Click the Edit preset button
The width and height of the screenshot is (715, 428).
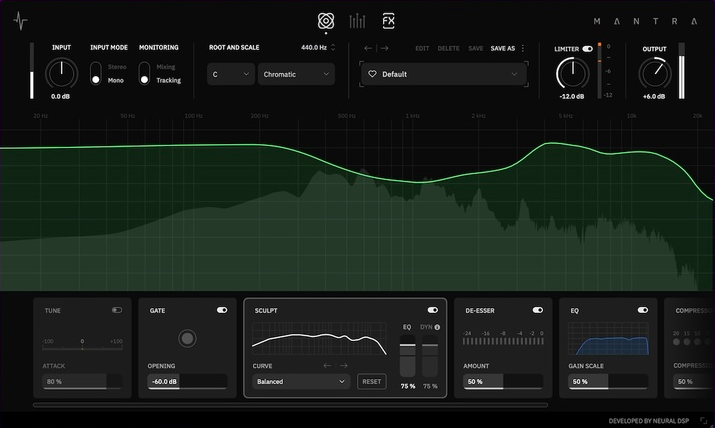(422, 48)
